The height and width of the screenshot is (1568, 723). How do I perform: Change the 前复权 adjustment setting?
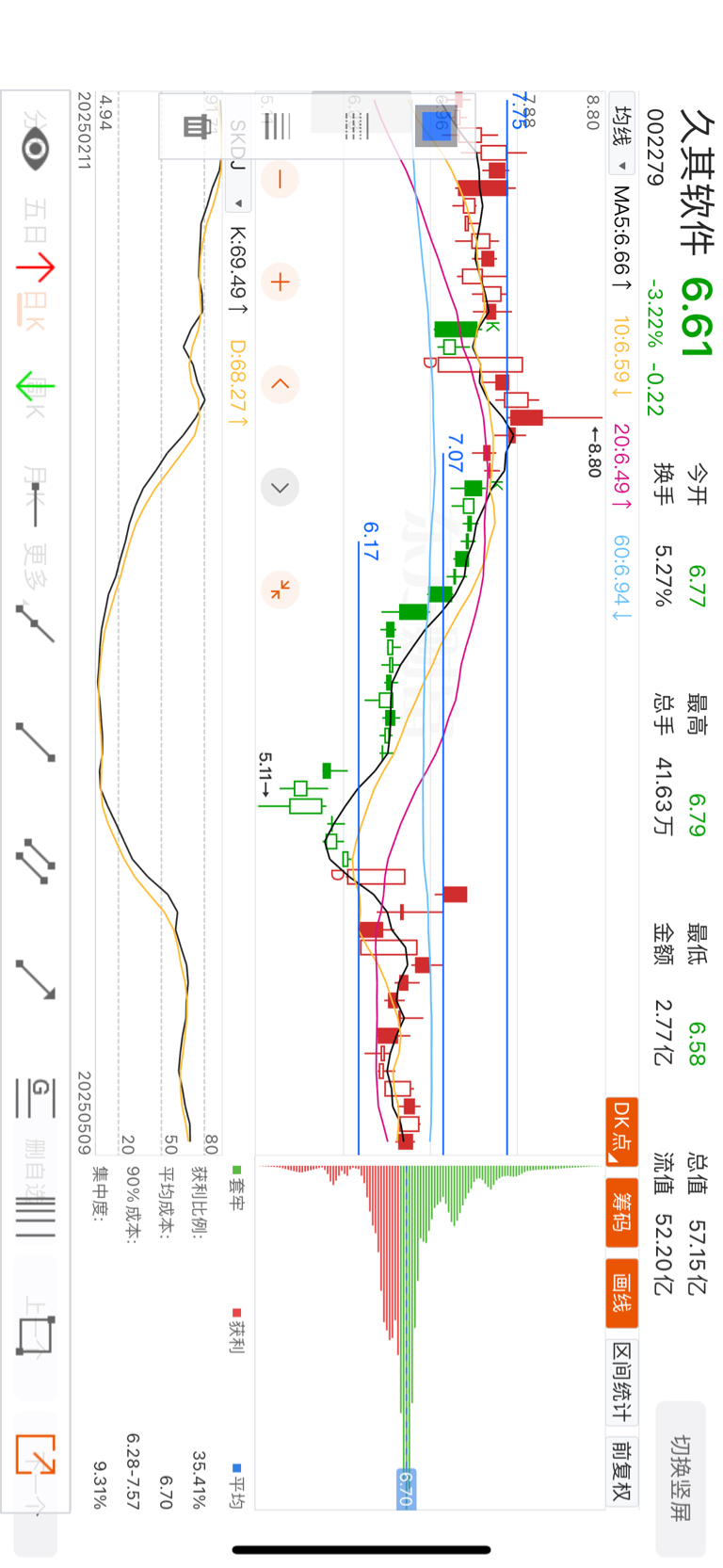coord(621,1471)
